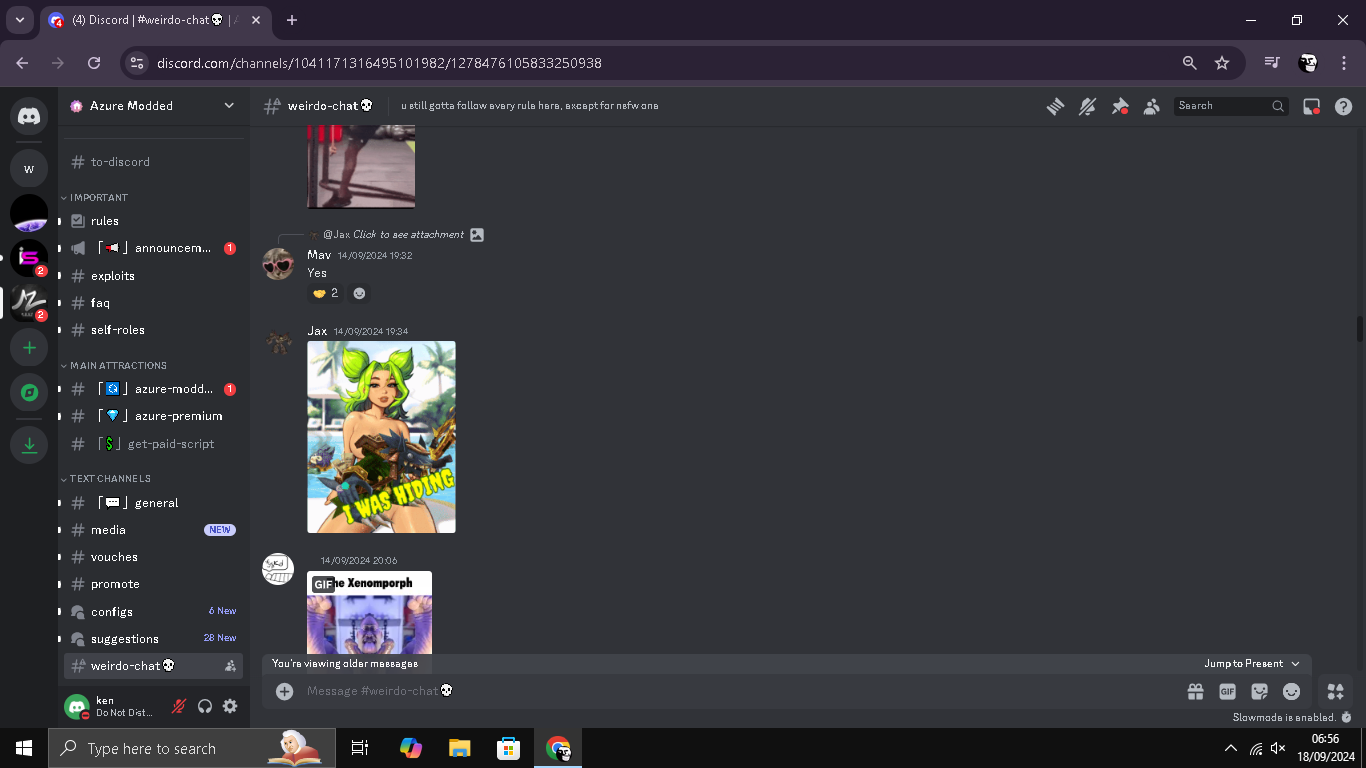This screenshot has height=768, width=1366.
Task: Click the Chrome reload page button
Action: 94,63
